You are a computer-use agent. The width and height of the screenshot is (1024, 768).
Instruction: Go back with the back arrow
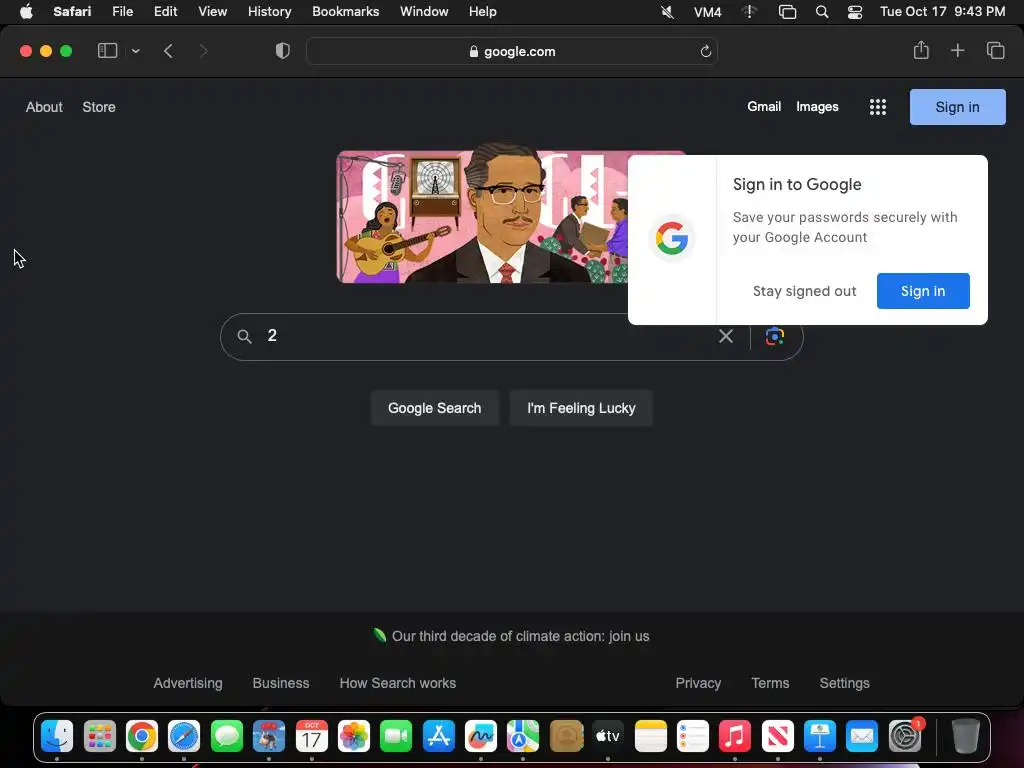(168, 51)
